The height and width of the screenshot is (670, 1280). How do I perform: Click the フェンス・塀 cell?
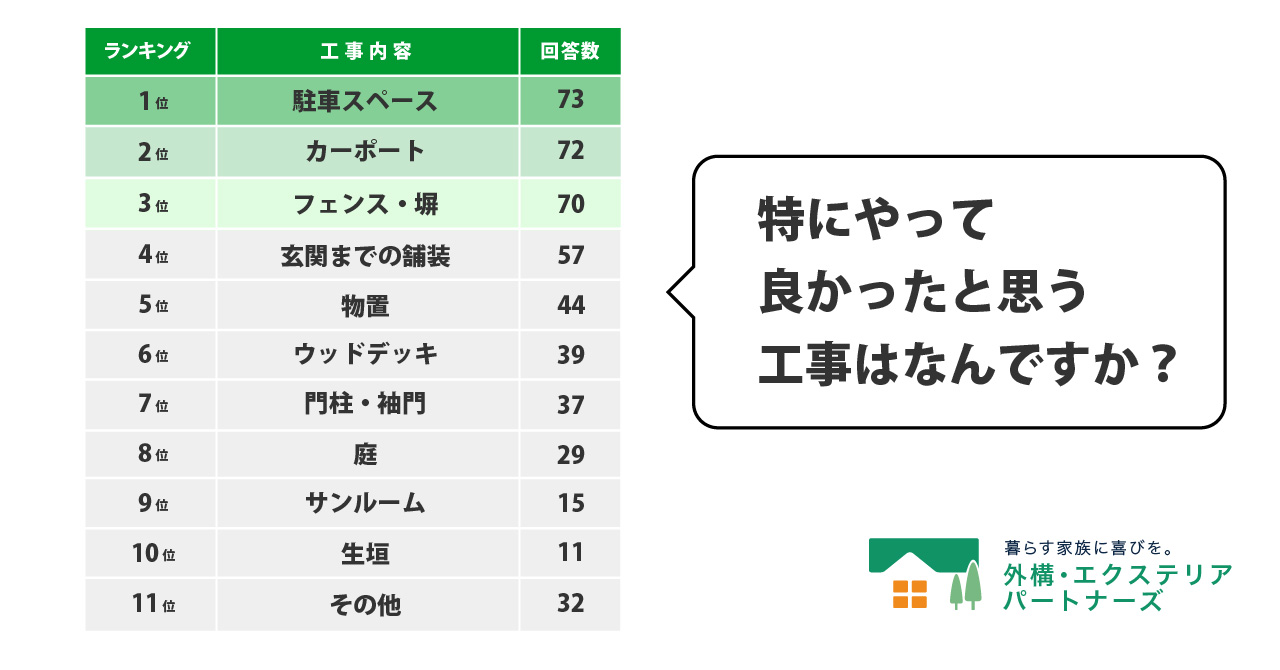[367, 204]
